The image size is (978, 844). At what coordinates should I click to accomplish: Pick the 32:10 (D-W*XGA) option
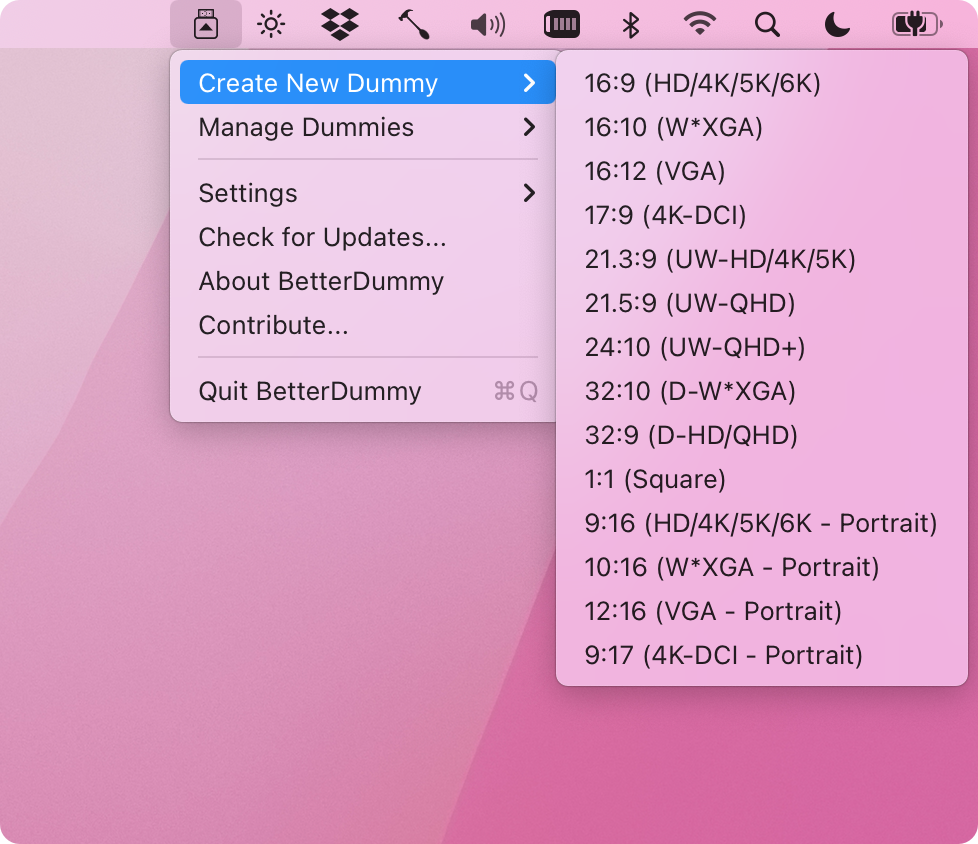coord(761,391)
